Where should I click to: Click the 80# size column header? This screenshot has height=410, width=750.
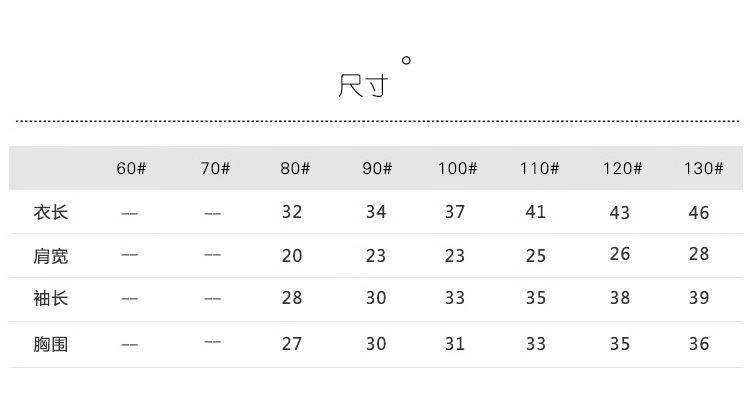295,168
